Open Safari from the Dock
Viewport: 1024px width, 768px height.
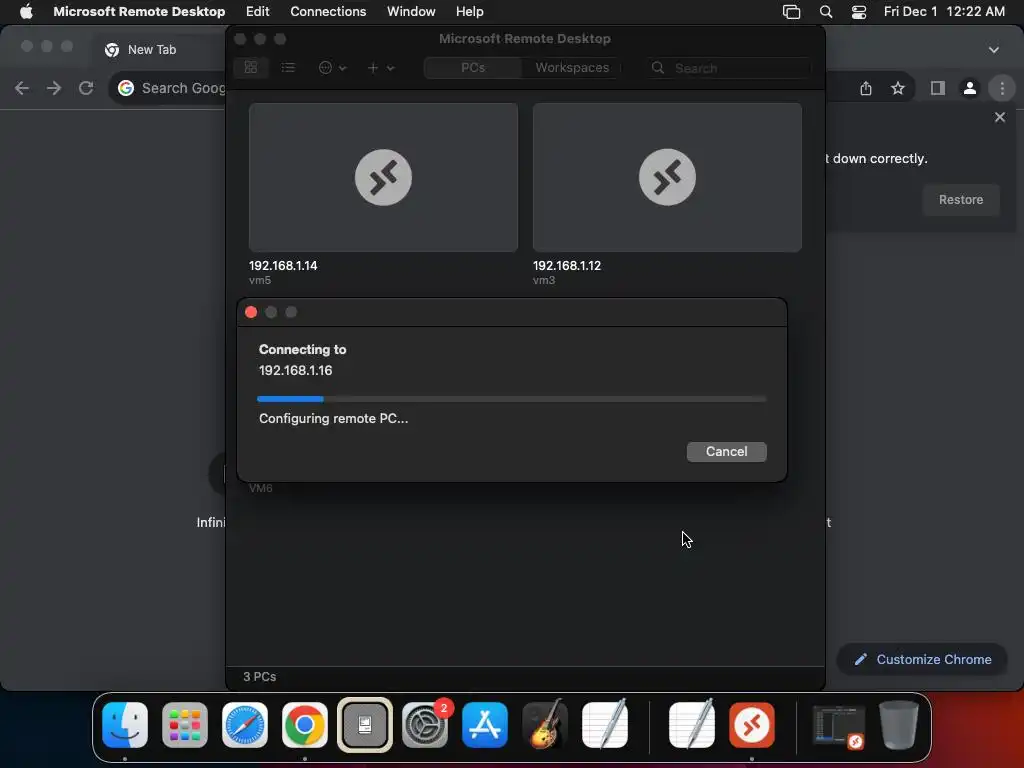click(x=245, y=725)
